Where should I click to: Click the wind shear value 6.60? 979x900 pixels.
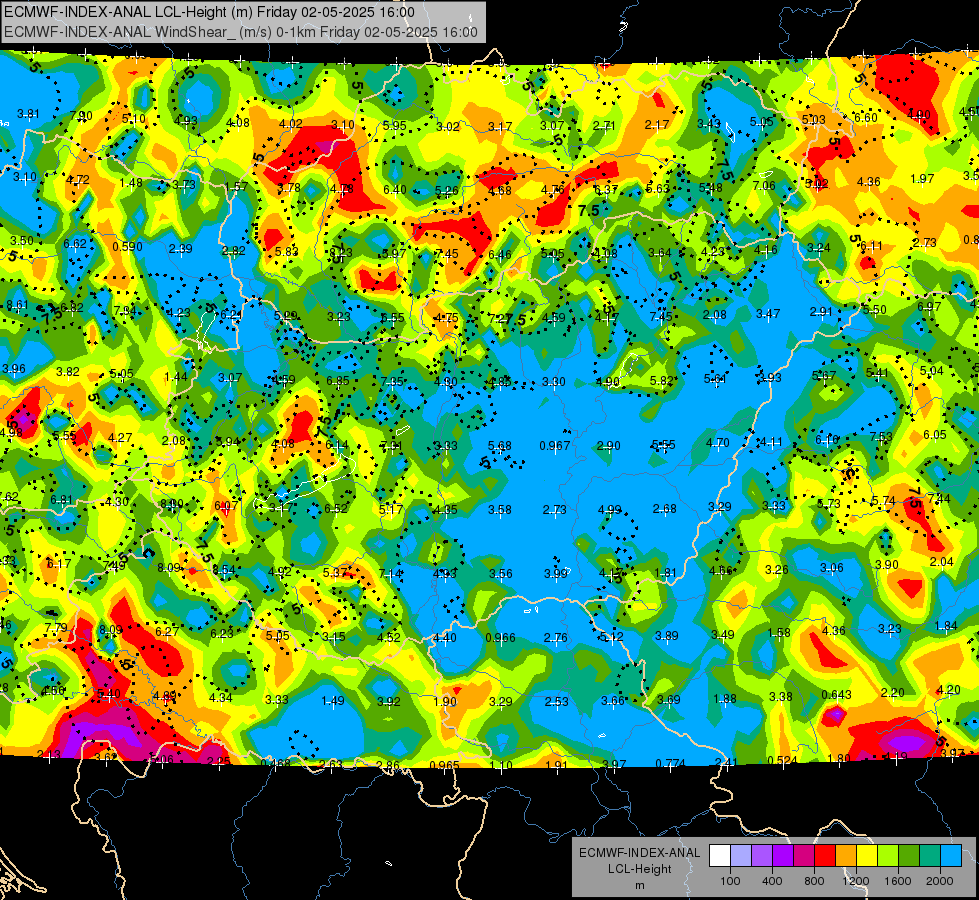click(x=865, y=118)
